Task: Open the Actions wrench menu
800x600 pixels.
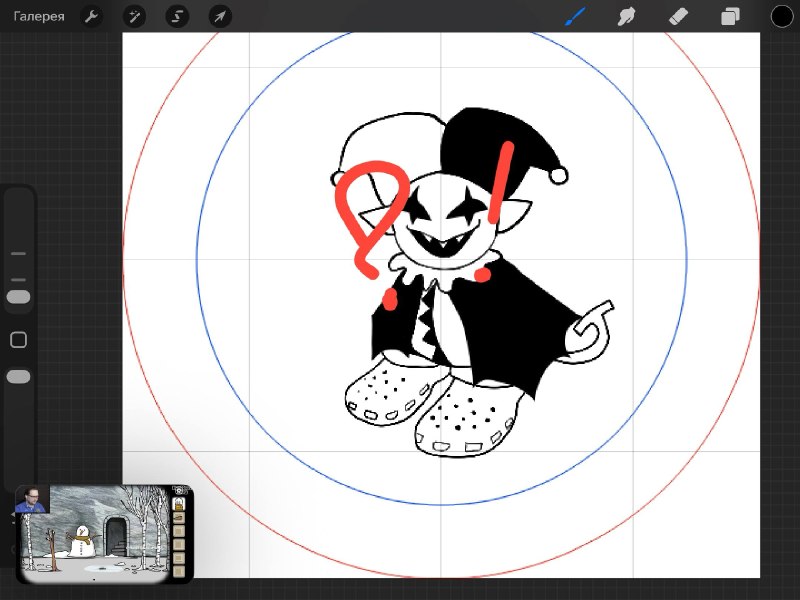Action: (x=92, y=16)
